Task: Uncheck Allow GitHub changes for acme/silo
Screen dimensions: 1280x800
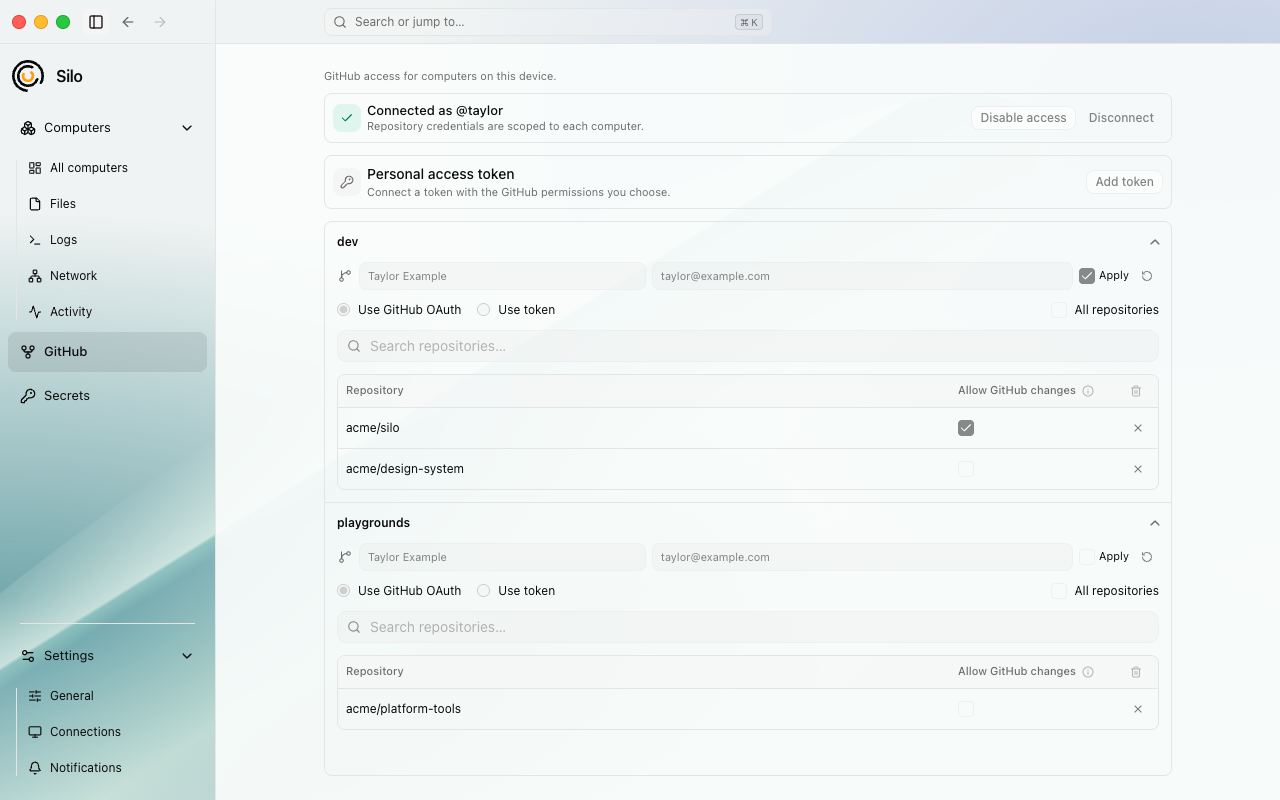Action: pos(966,428)
